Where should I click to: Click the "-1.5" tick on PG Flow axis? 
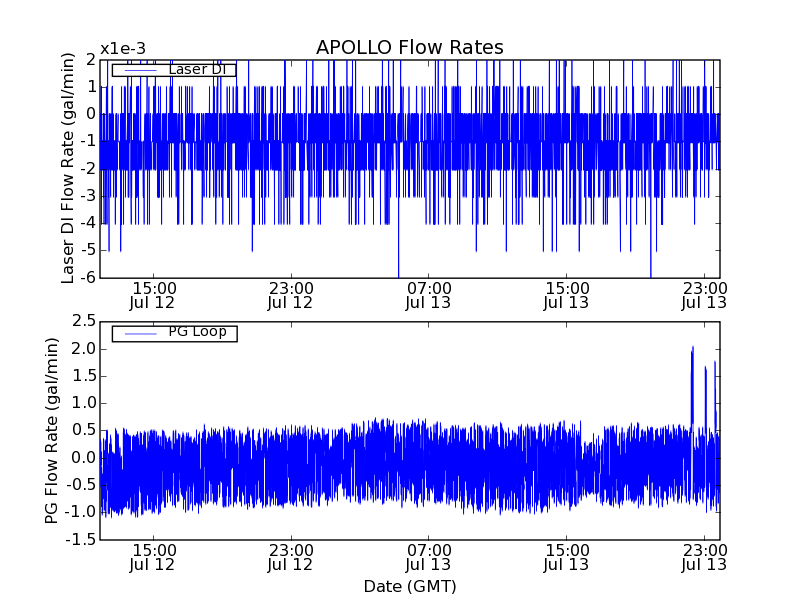[x=81, y=539]
